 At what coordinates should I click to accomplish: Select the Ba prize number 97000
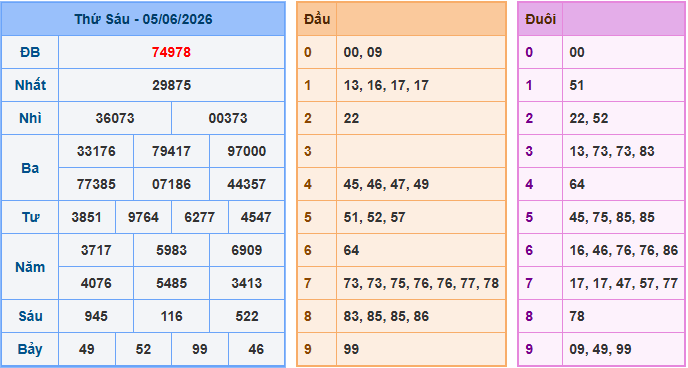247,151
